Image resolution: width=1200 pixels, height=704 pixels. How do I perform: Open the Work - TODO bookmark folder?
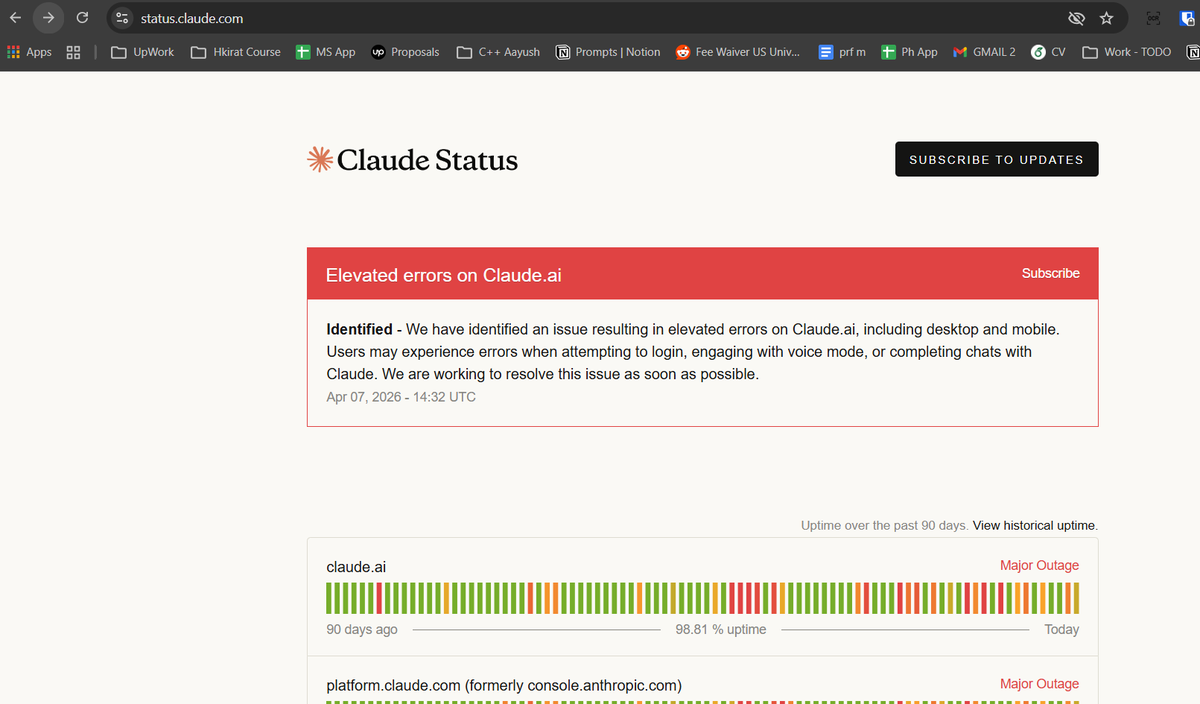1127,52
